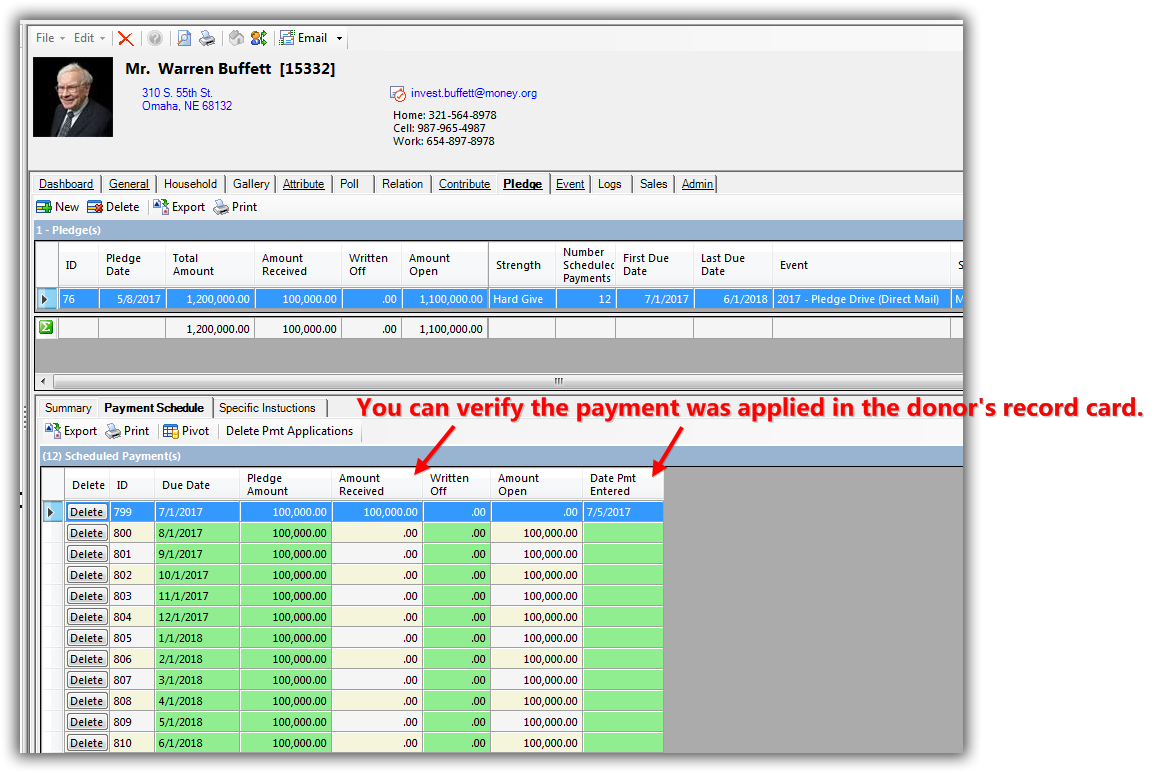Click the invest.buffett@money.org email link

[x=473, y=93]
